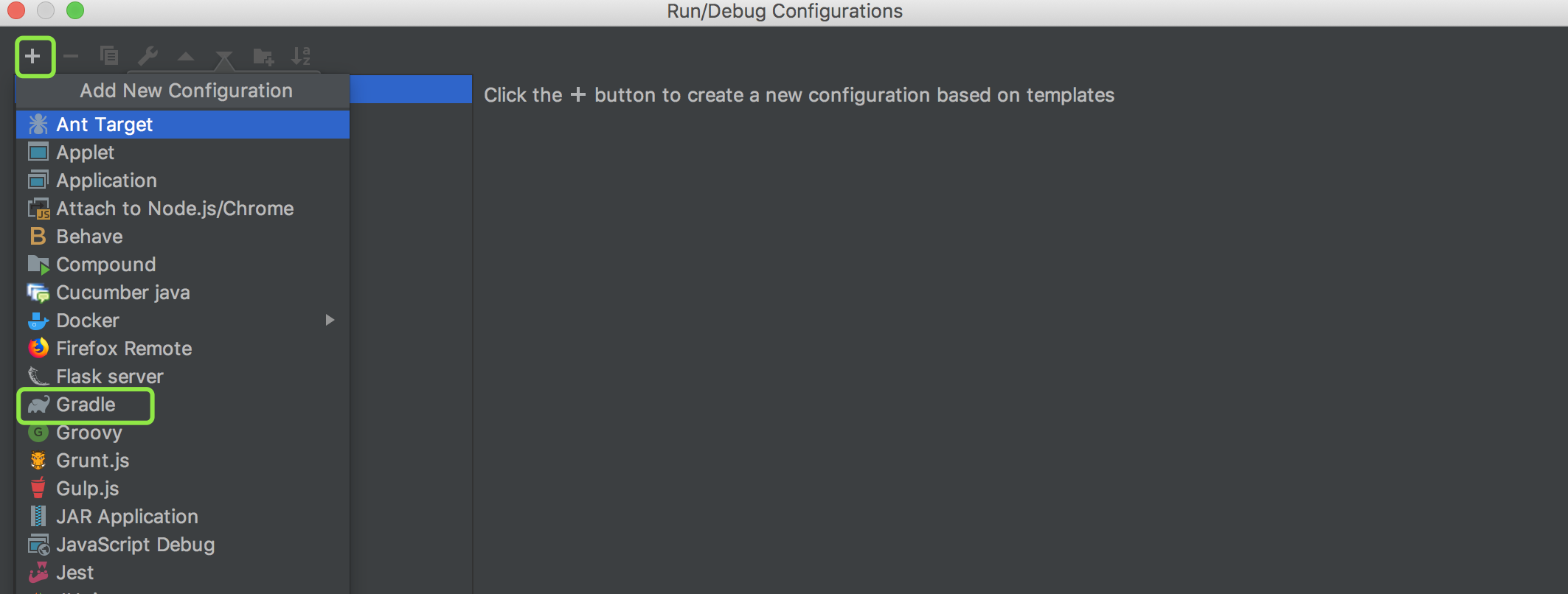
Task: Pick JavaScript Debug configuration
Action: 135,545
